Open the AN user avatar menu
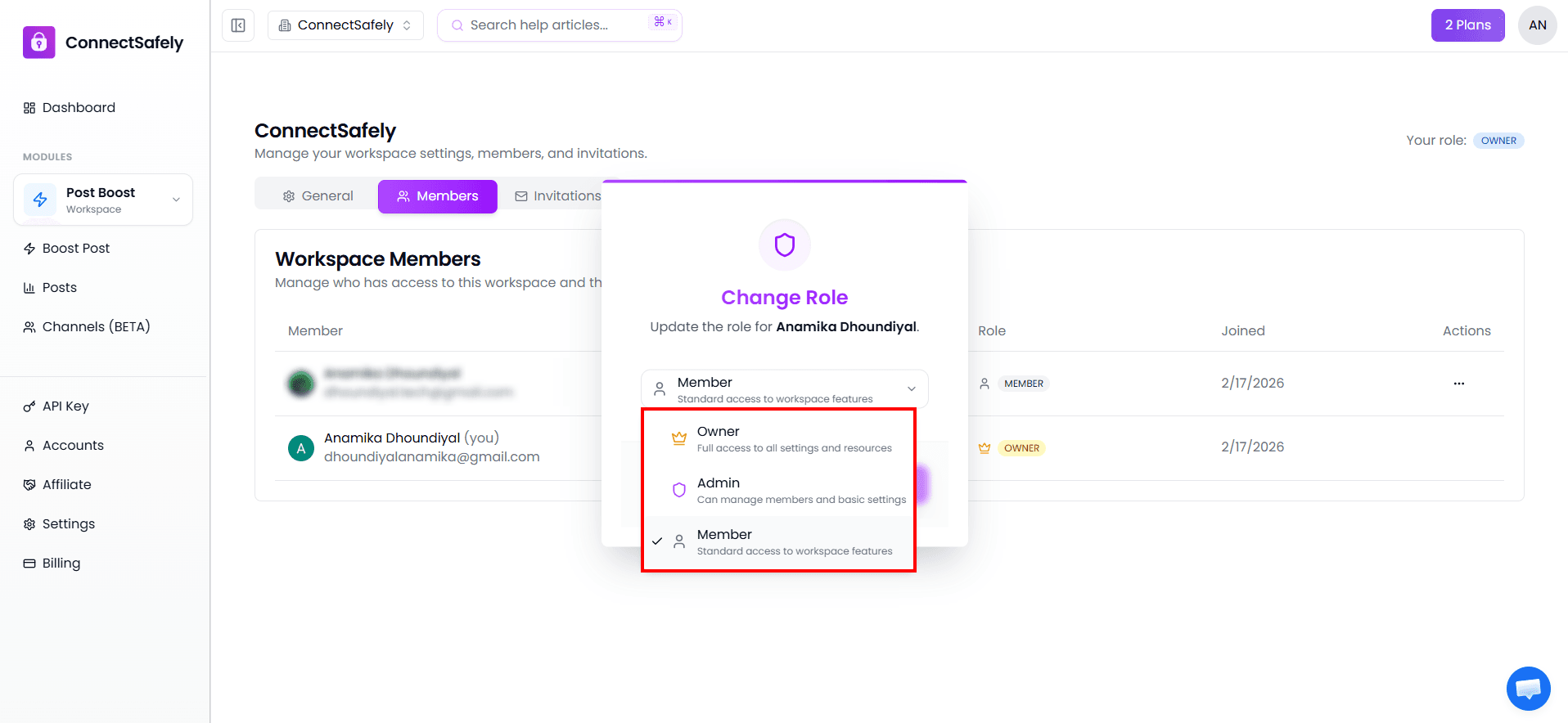Viewport: 1568px width, 723px height. point(1537,25)
